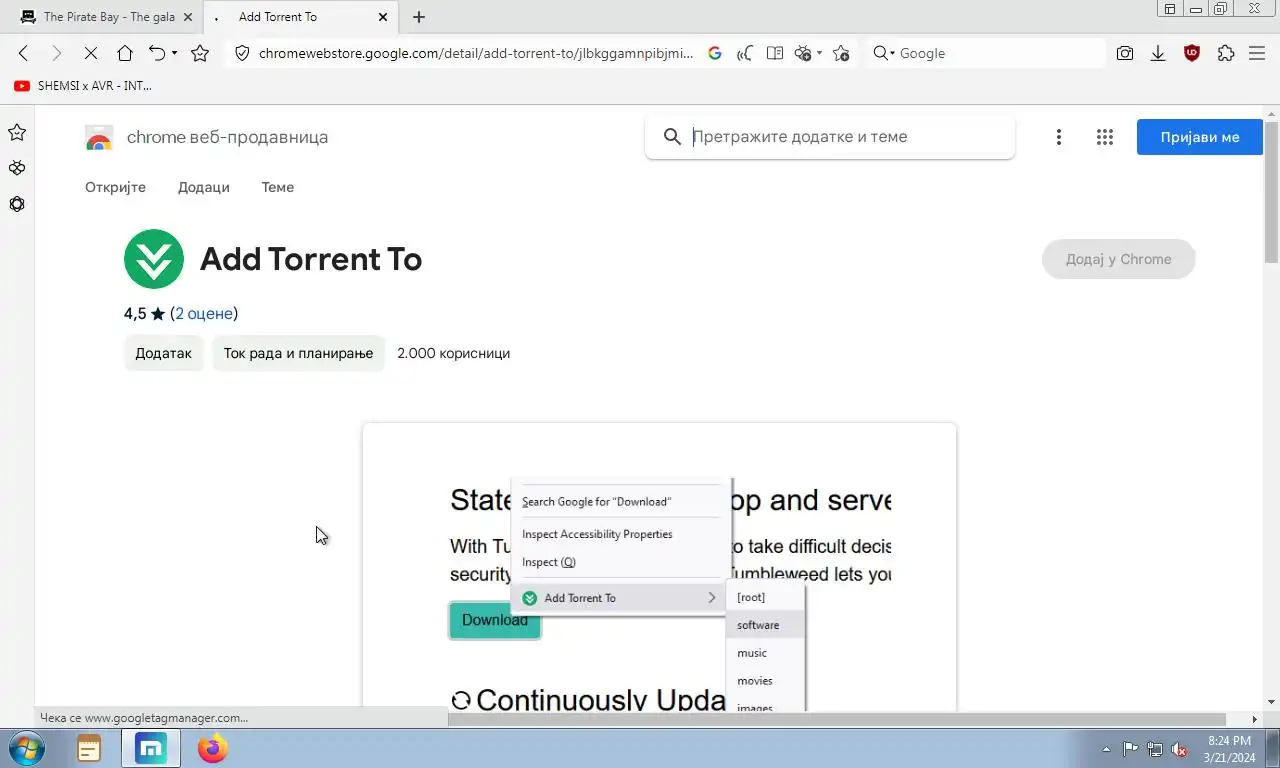Go to the Теме tab
1280x768 pixels.
point(278,187)
